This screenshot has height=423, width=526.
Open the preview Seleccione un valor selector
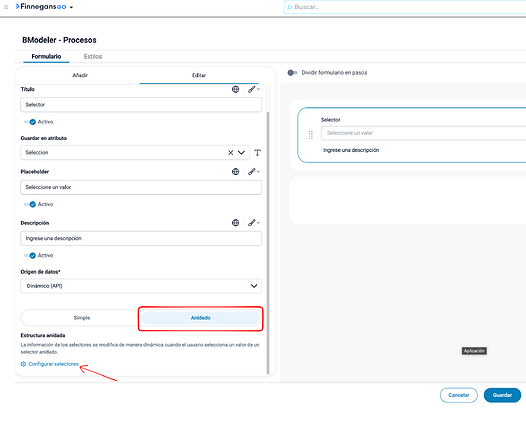pyautogui.click(x=423, y=133)
